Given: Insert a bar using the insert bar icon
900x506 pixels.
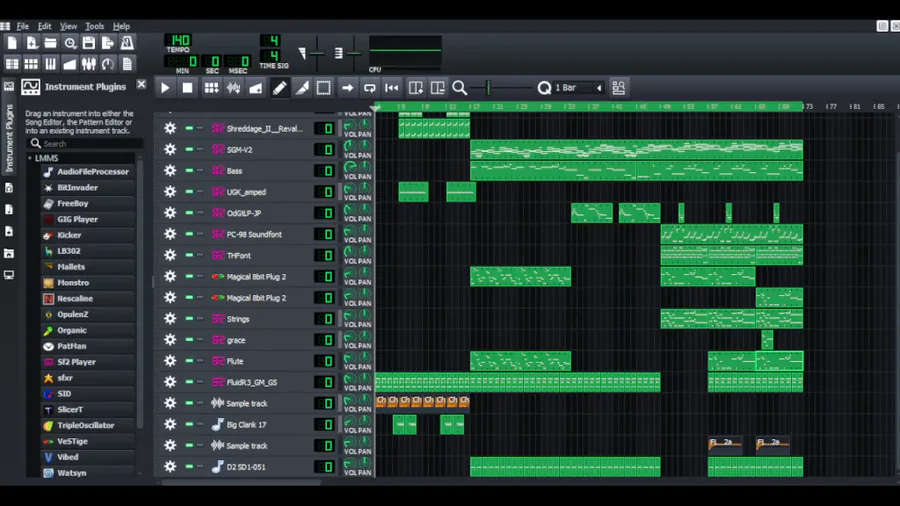Looking at the screenshot, I should click(416, 88).
